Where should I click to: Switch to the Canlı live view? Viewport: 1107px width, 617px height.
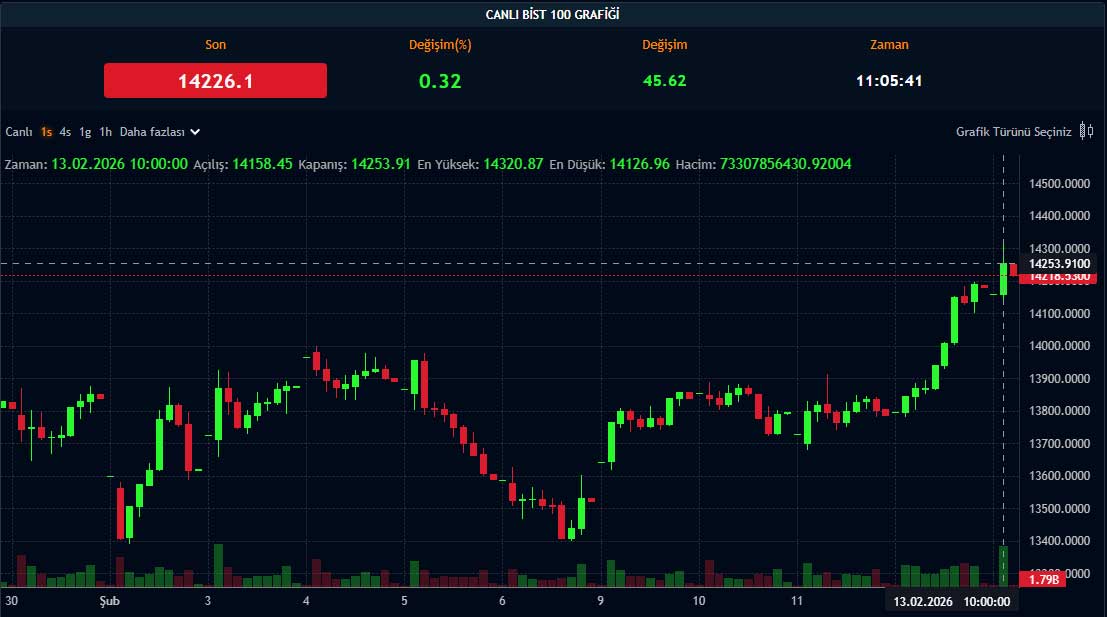click(x=19, y=132)
